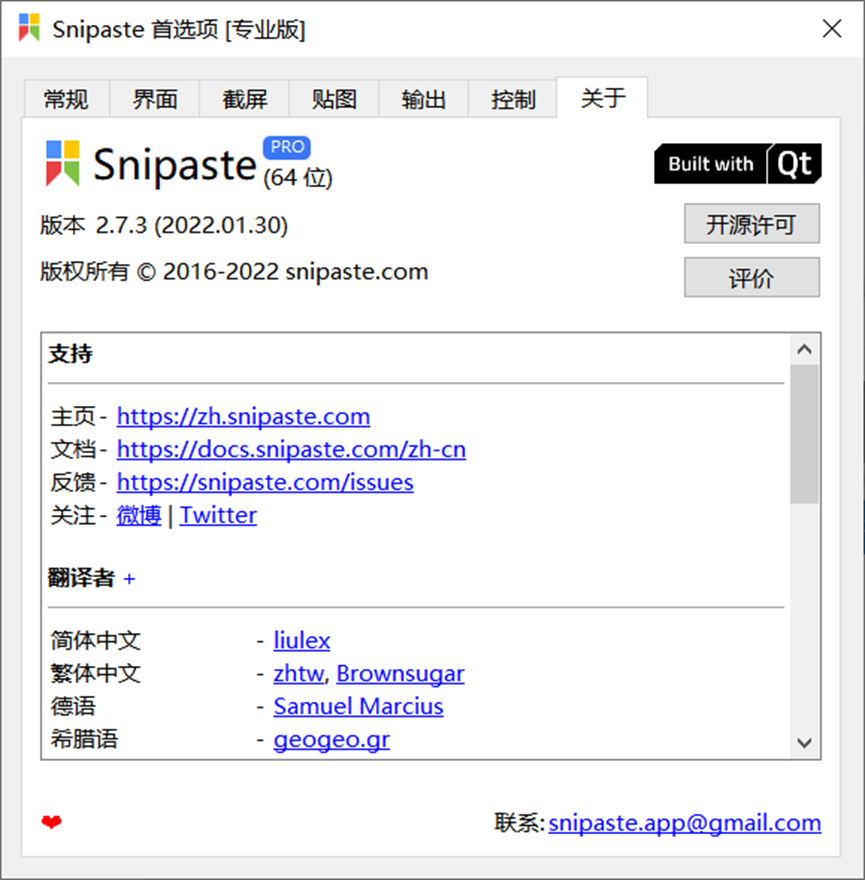Open the 贴图 settings tab
This screenshot has width=865, height=880.
(x=334, y=98)
